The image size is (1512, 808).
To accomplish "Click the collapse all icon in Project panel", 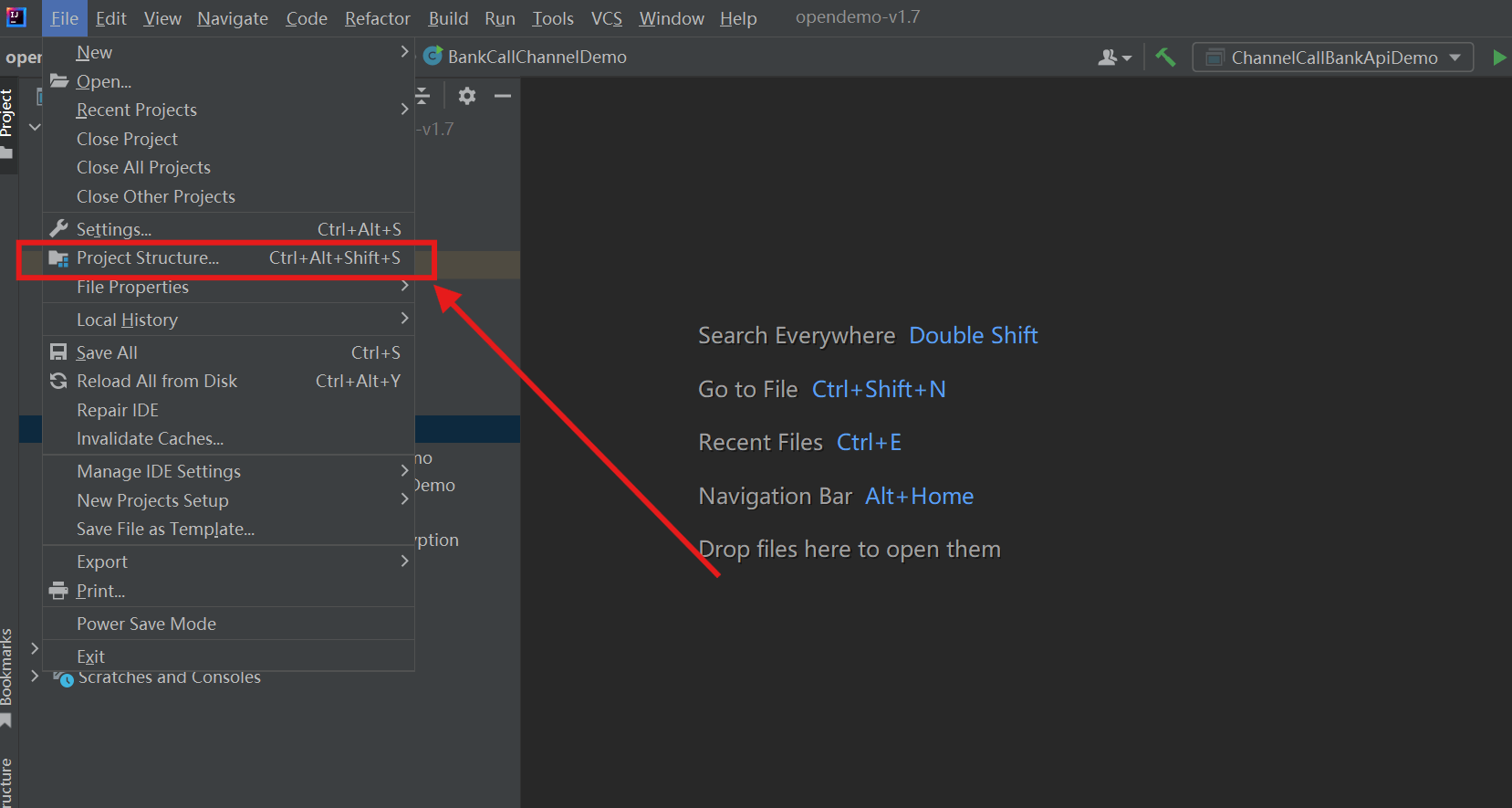I will click(x=422, y=96).
